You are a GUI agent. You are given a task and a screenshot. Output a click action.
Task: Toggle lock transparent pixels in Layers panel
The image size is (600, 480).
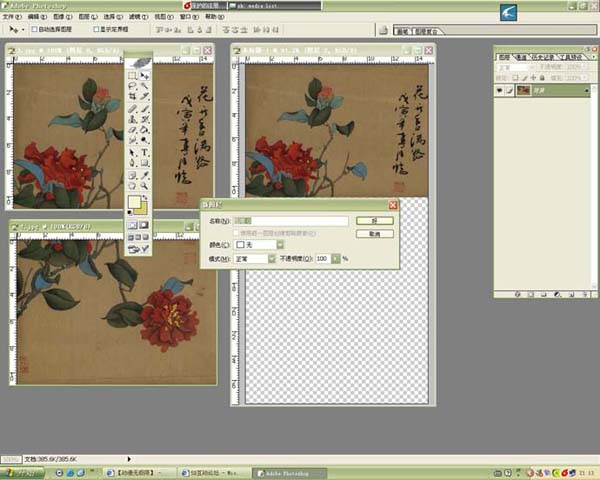[x=515, y=78]
